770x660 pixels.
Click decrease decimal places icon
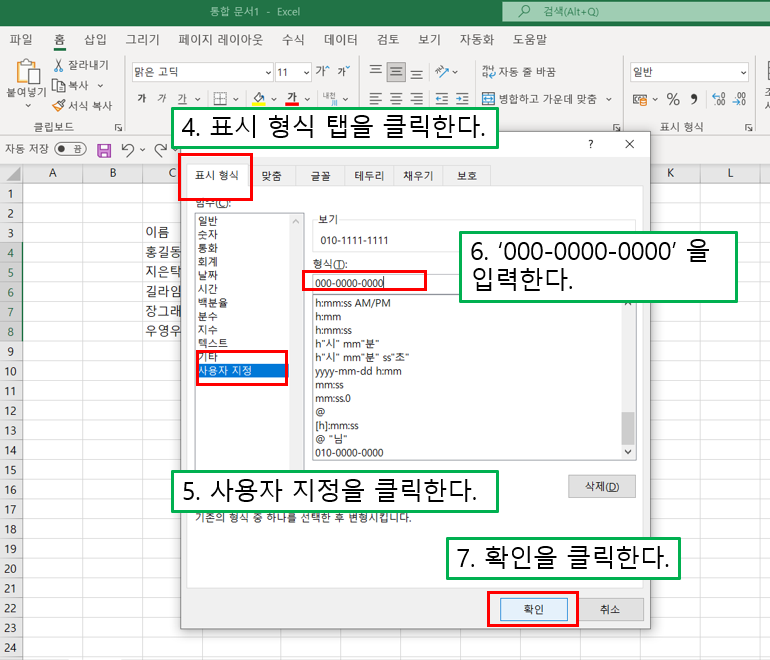click(x=739, y=99)
